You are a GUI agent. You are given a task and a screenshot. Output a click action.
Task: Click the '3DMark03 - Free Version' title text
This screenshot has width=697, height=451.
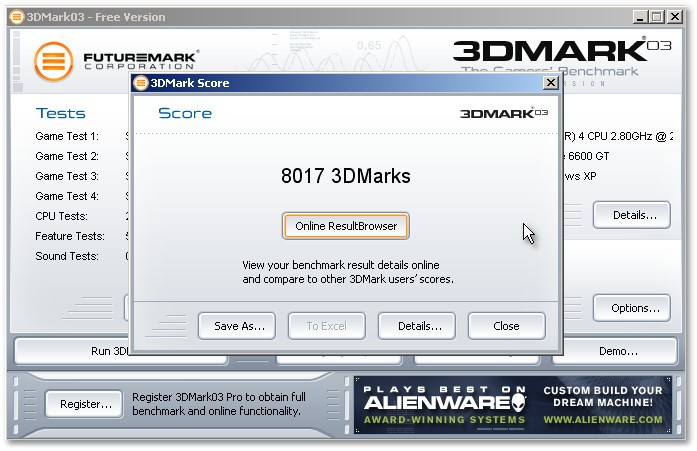pyautogui.click(x=96, y=17)
